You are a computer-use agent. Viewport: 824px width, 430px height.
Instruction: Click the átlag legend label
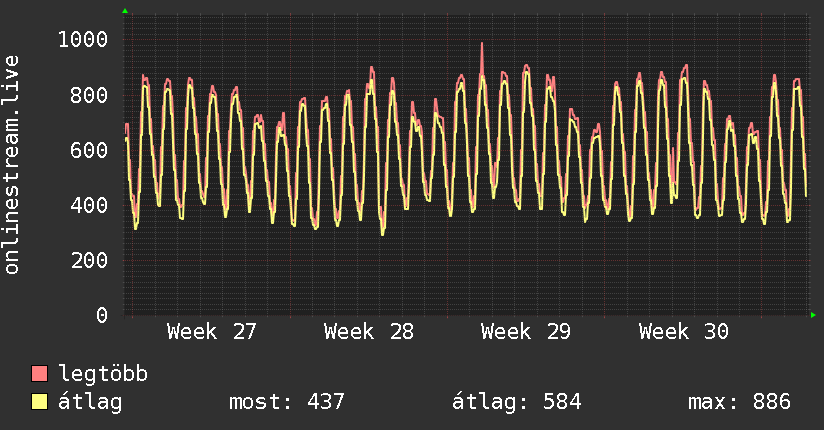(90, 402)
